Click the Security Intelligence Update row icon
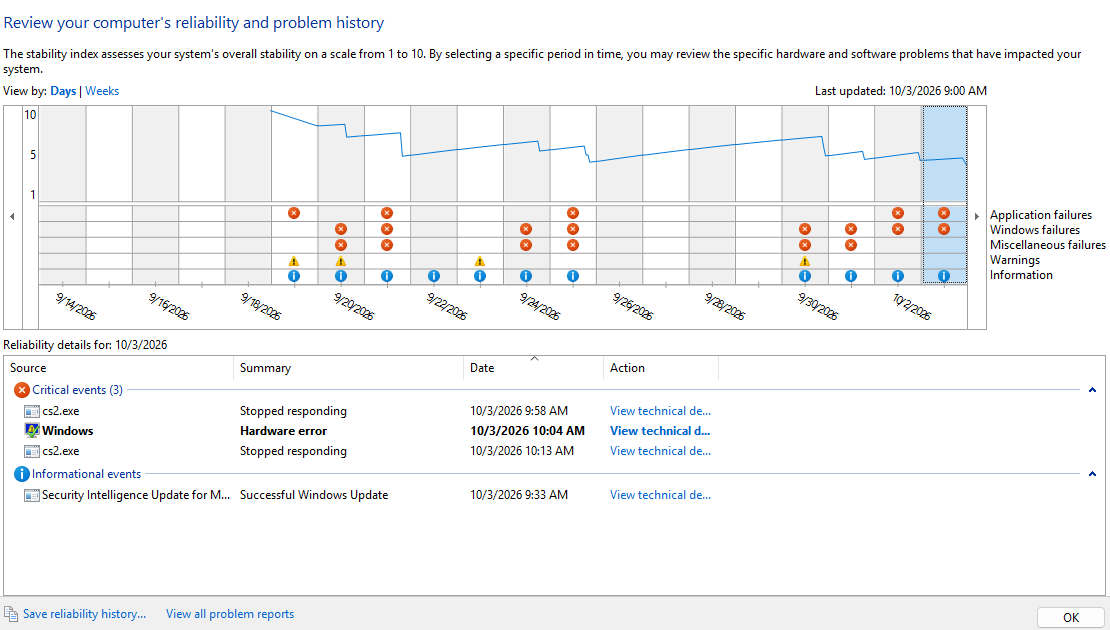This screenshot has width=1110, height=630. coord(32,496)
